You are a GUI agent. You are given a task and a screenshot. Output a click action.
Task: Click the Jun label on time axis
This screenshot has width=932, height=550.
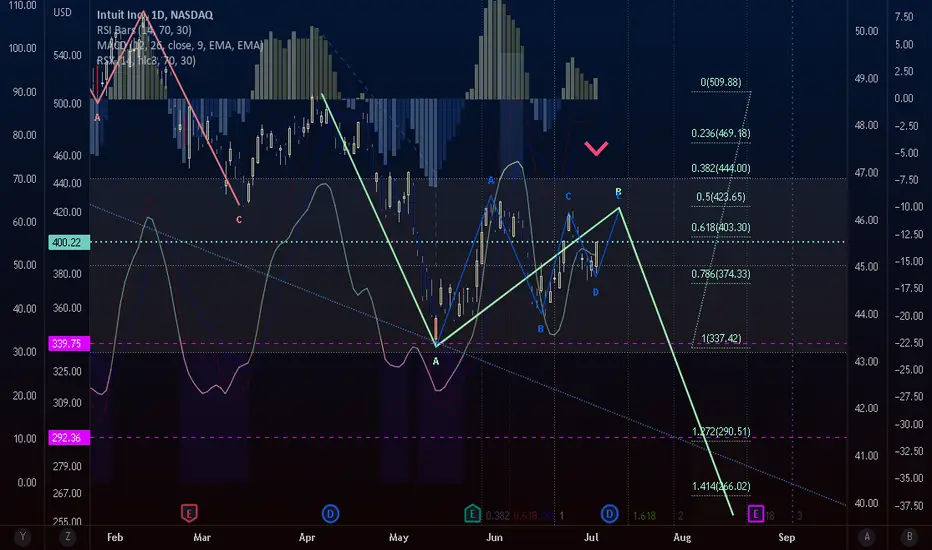pos(495,537)
